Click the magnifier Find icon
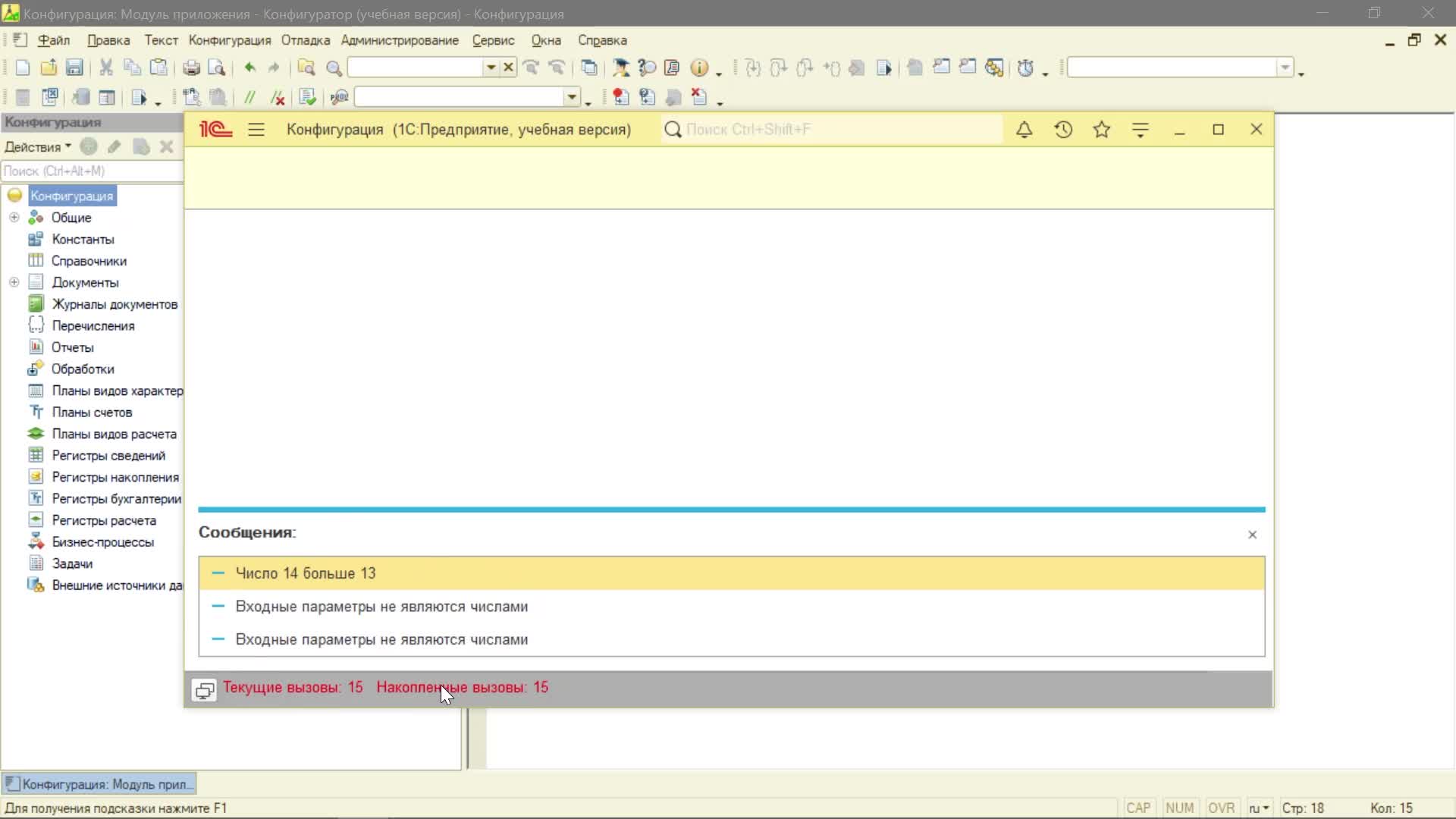 pyautogui.click(x=334, y=68)
